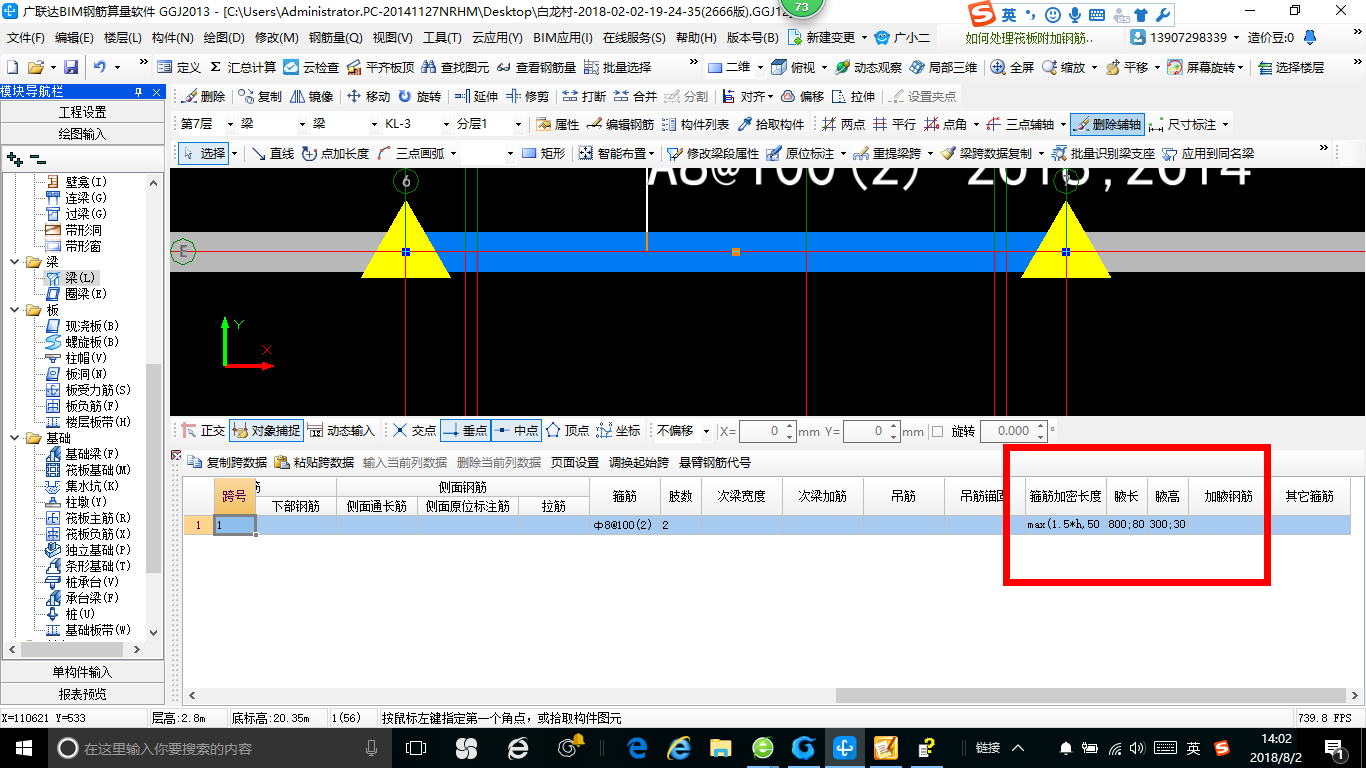Click the 删除 delete tool
The image size is (1366, 768).
(x=204, y=97)
